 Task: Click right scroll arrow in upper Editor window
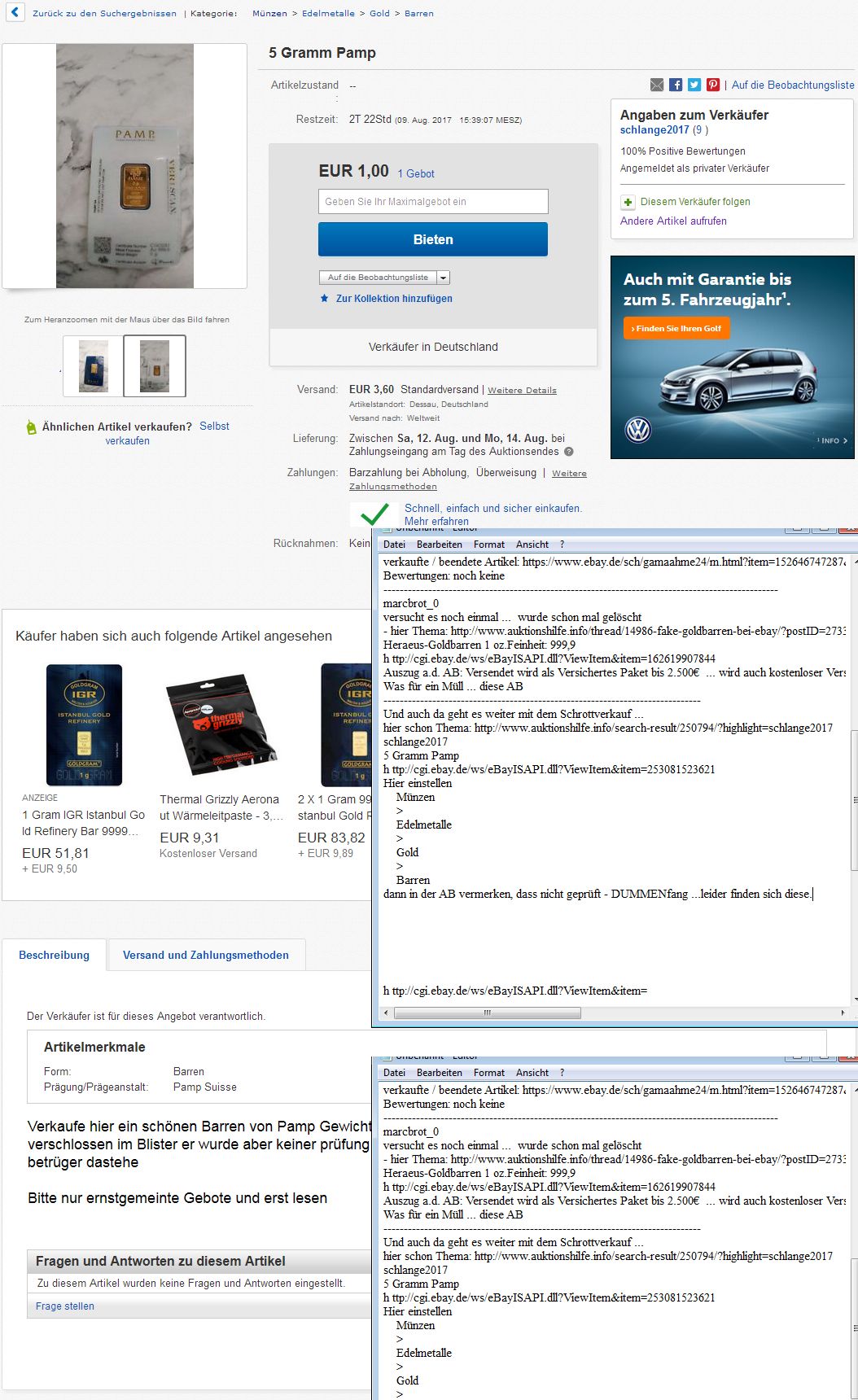coord(842,1013)
